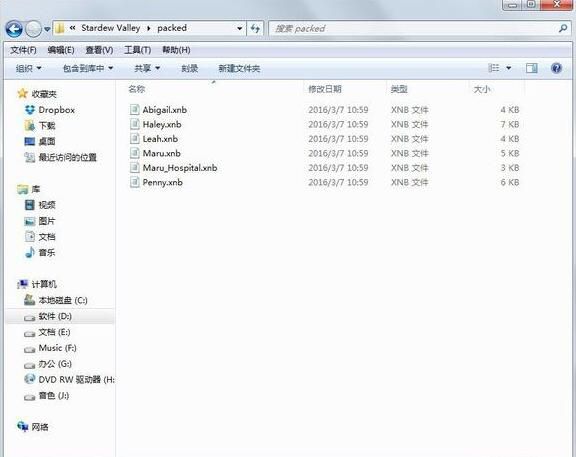576x457 pixels.
Task: Expand the arrow after Stardew Valley breadcrumb
Action: 149,28
